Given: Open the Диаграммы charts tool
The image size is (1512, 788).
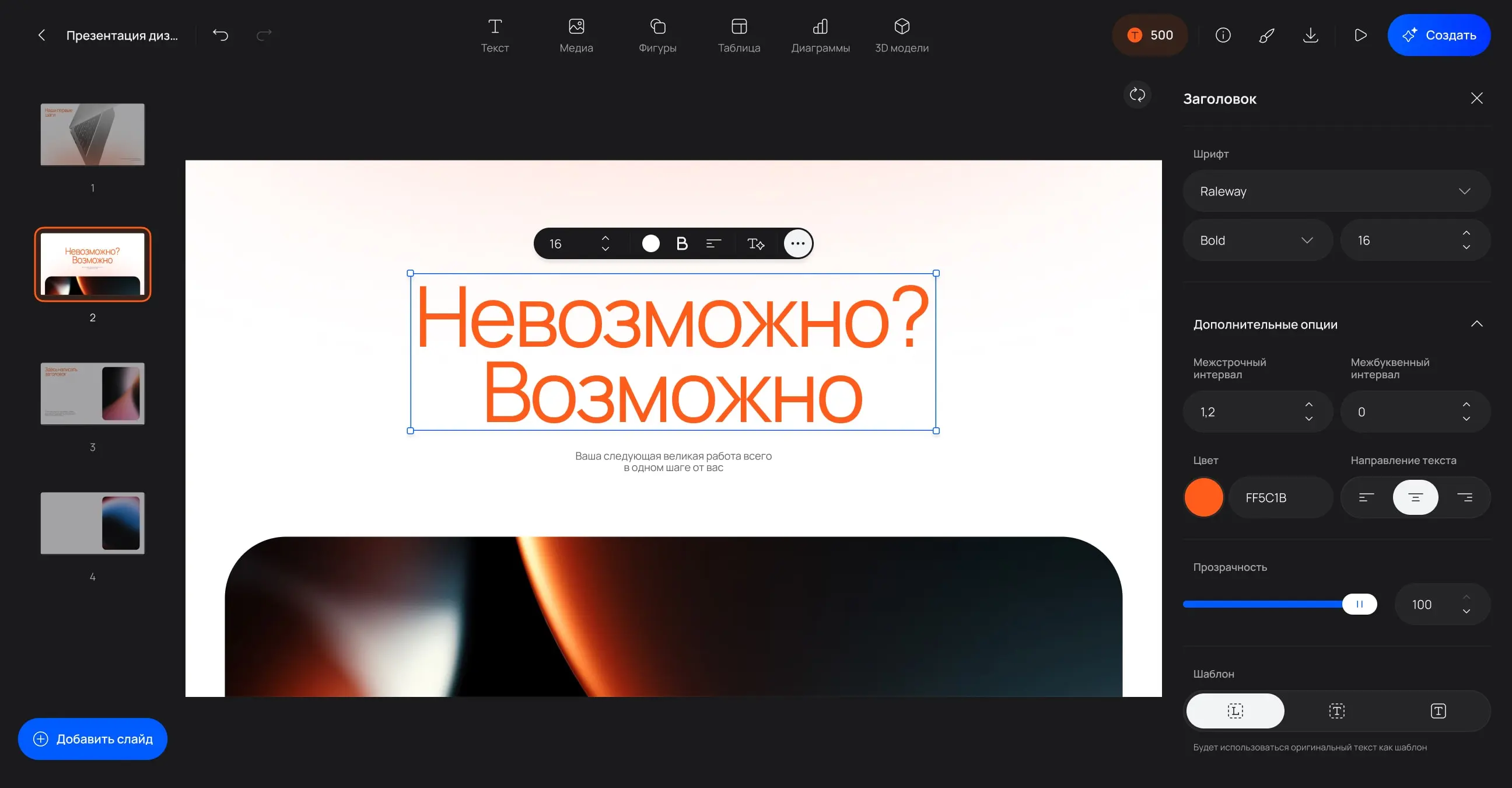Looking at the screenshot, I should point(820,34).
